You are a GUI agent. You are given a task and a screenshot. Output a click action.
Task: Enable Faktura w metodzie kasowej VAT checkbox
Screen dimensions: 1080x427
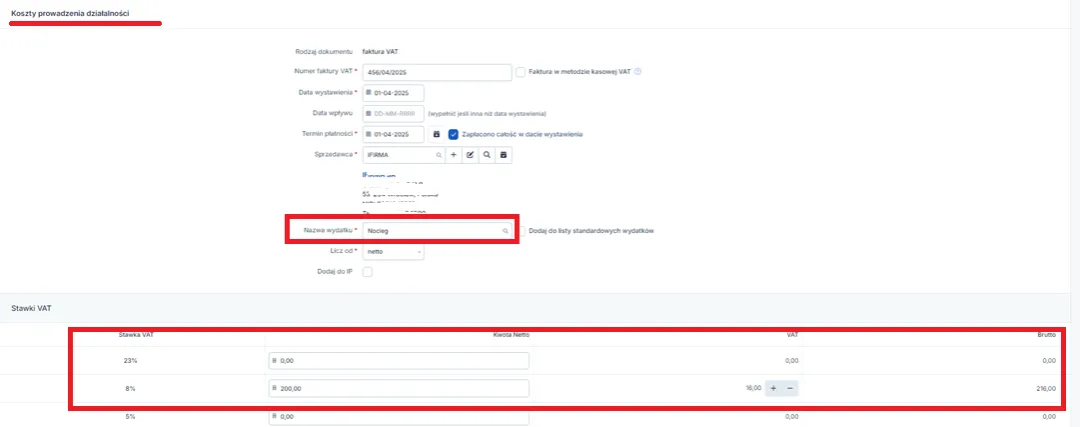pyautogui.click(x=521, y=72)
